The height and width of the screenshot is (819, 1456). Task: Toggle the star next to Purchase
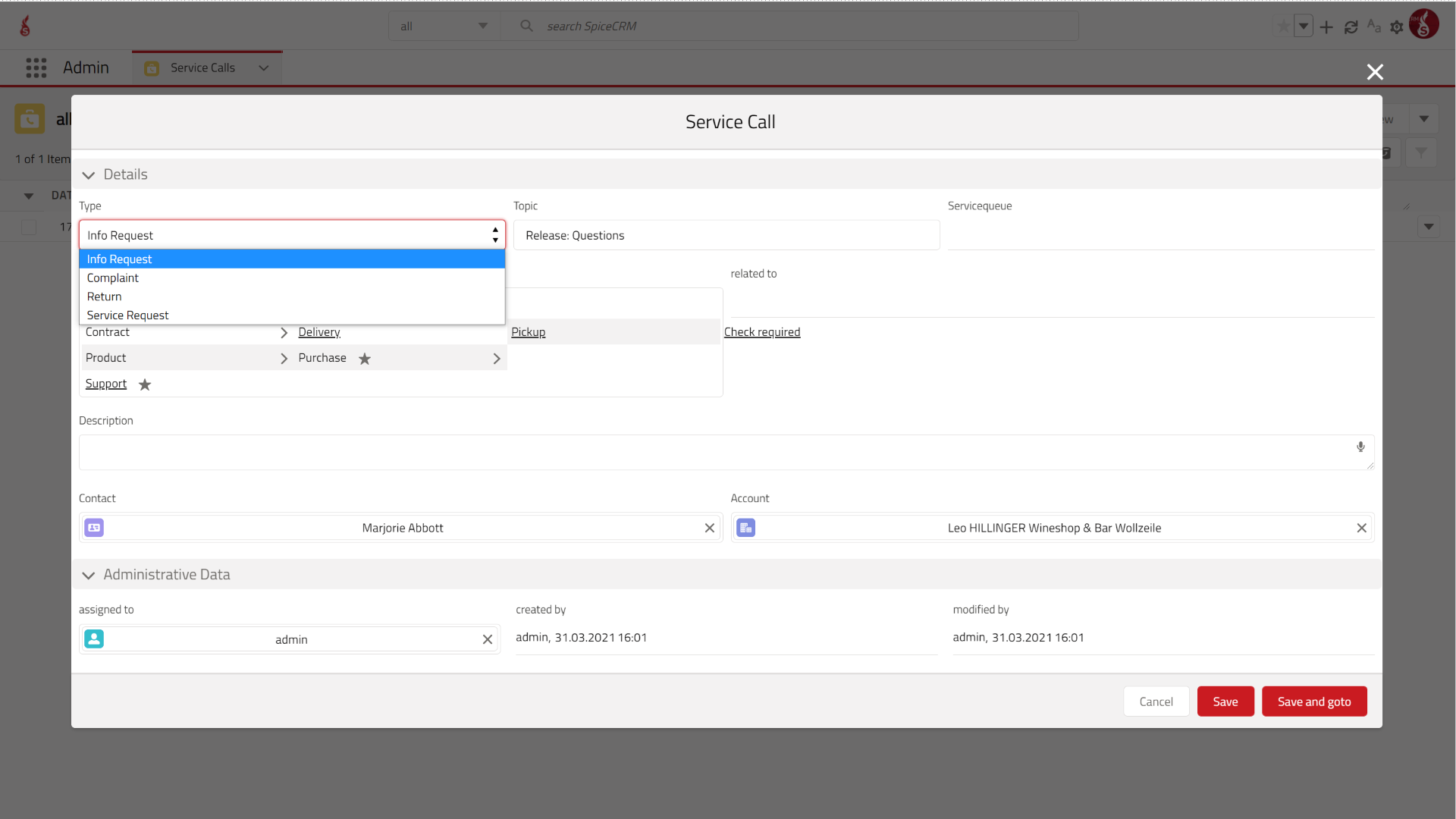(365, 359)
